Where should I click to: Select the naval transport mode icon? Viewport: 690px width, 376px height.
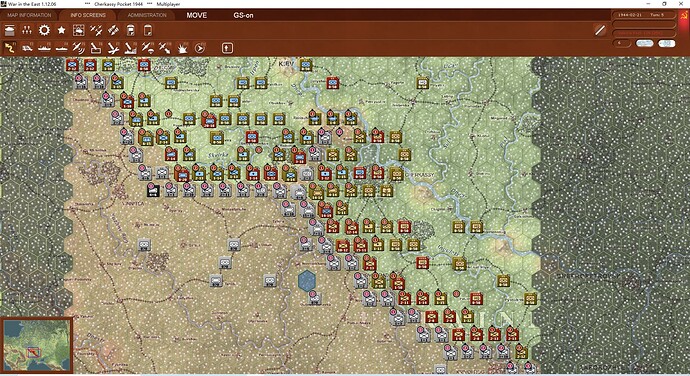(44, 48)
